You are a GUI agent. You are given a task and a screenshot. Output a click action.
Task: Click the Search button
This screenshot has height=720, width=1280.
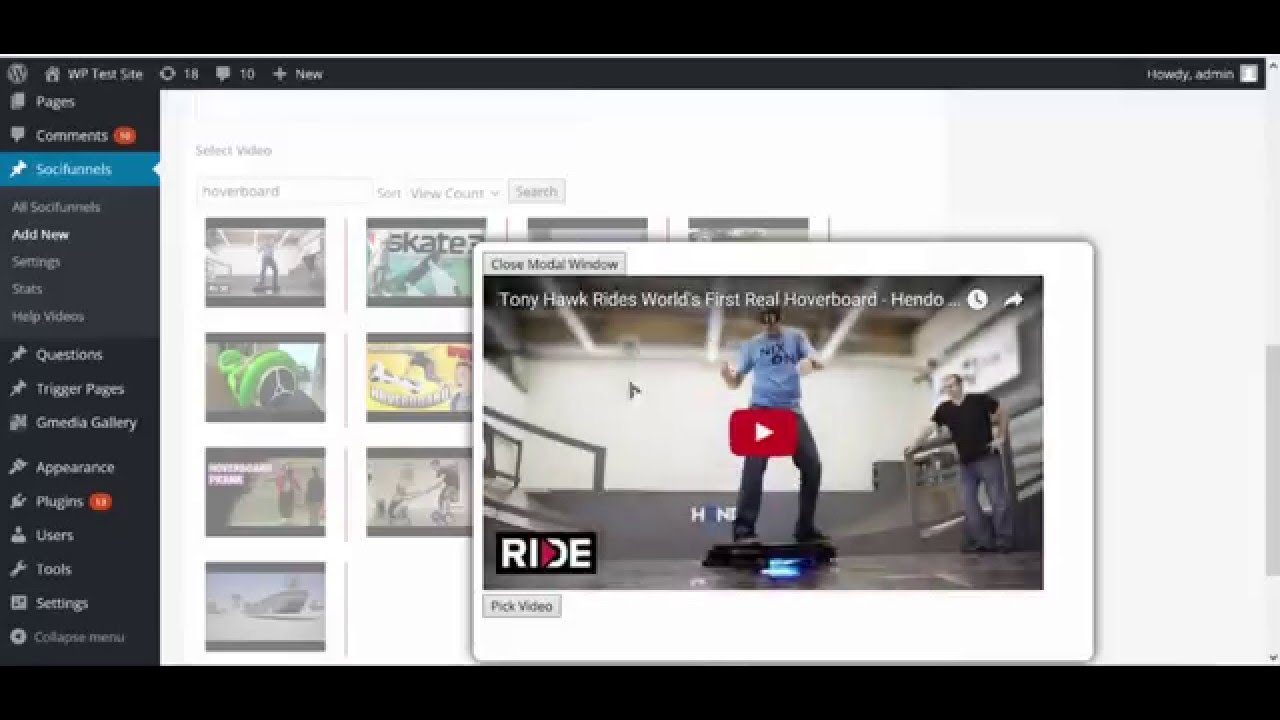tap(536, 191)
